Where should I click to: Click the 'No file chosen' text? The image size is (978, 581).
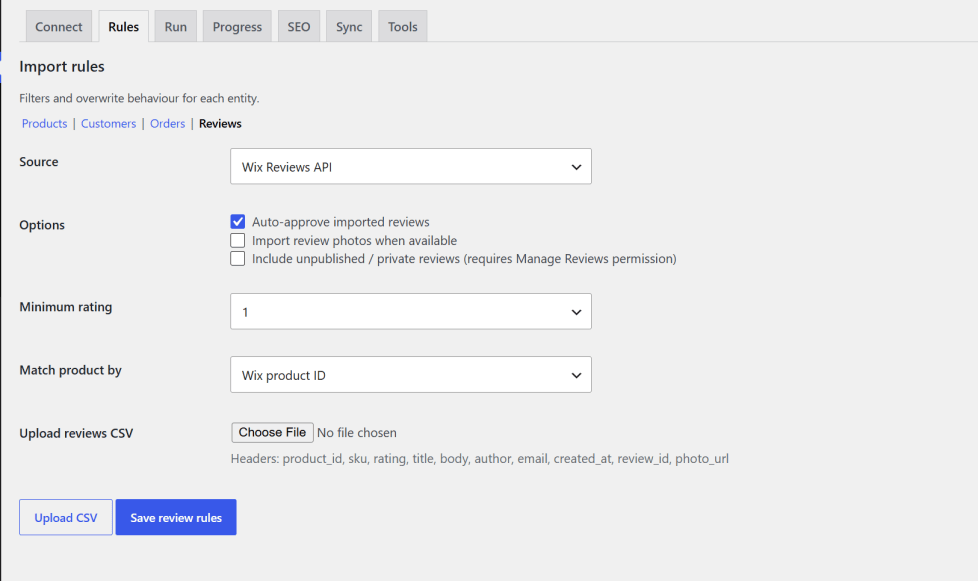coord(357,433)
